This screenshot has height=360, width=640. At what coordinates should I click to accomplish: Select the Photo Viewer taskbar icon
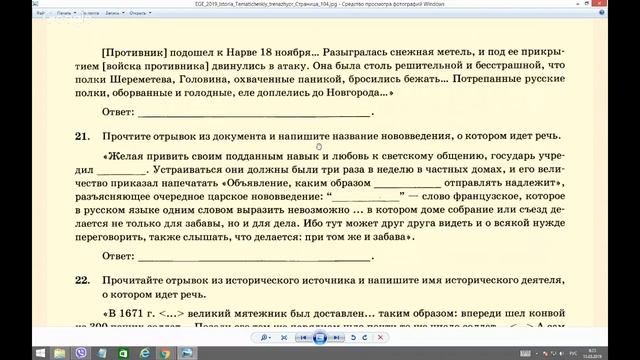tap(187, 353)
